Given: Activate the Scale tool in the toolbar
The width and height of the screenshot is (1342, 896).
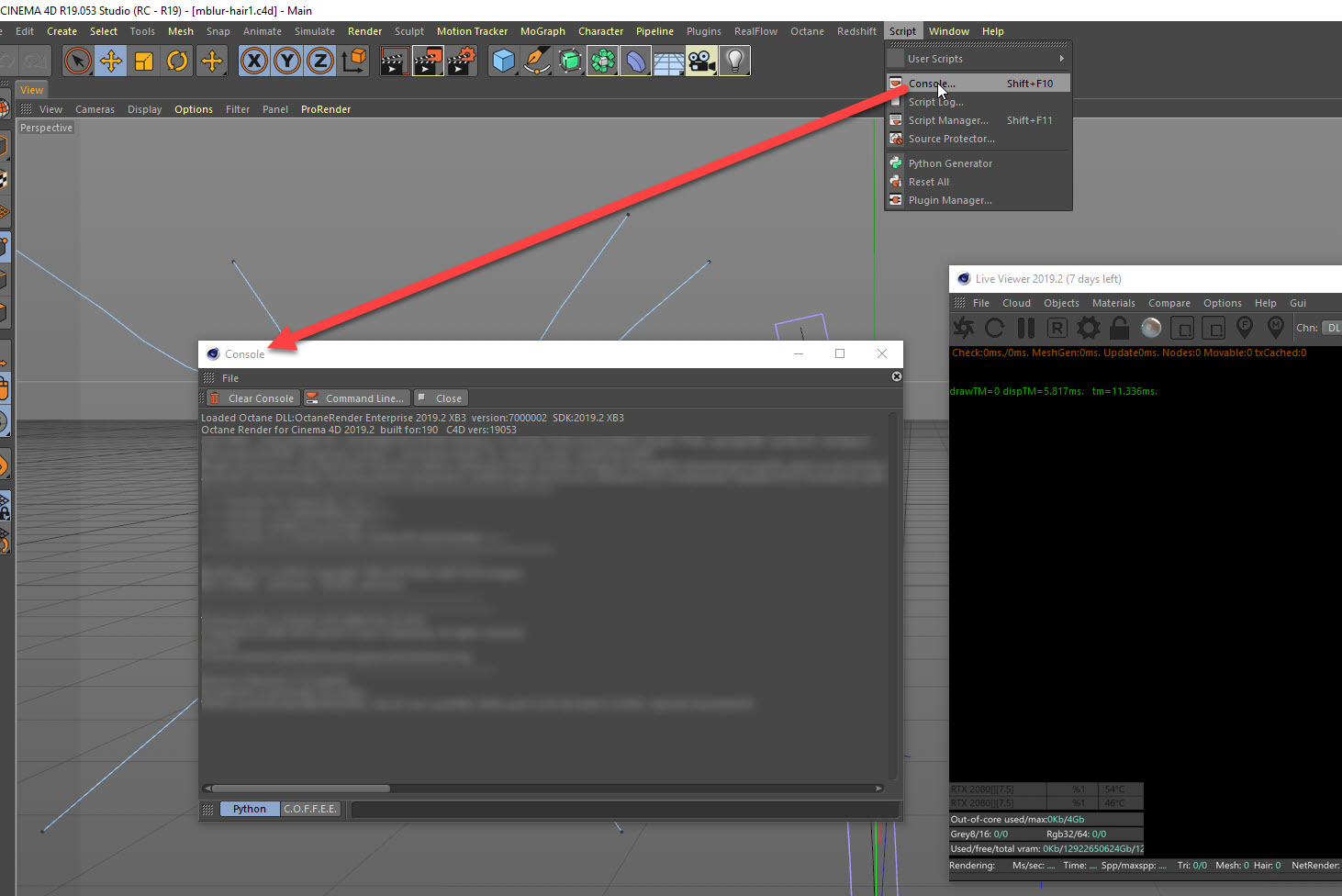Looking at the screenshot, I should pyautogui.click(x=144, y=62).
